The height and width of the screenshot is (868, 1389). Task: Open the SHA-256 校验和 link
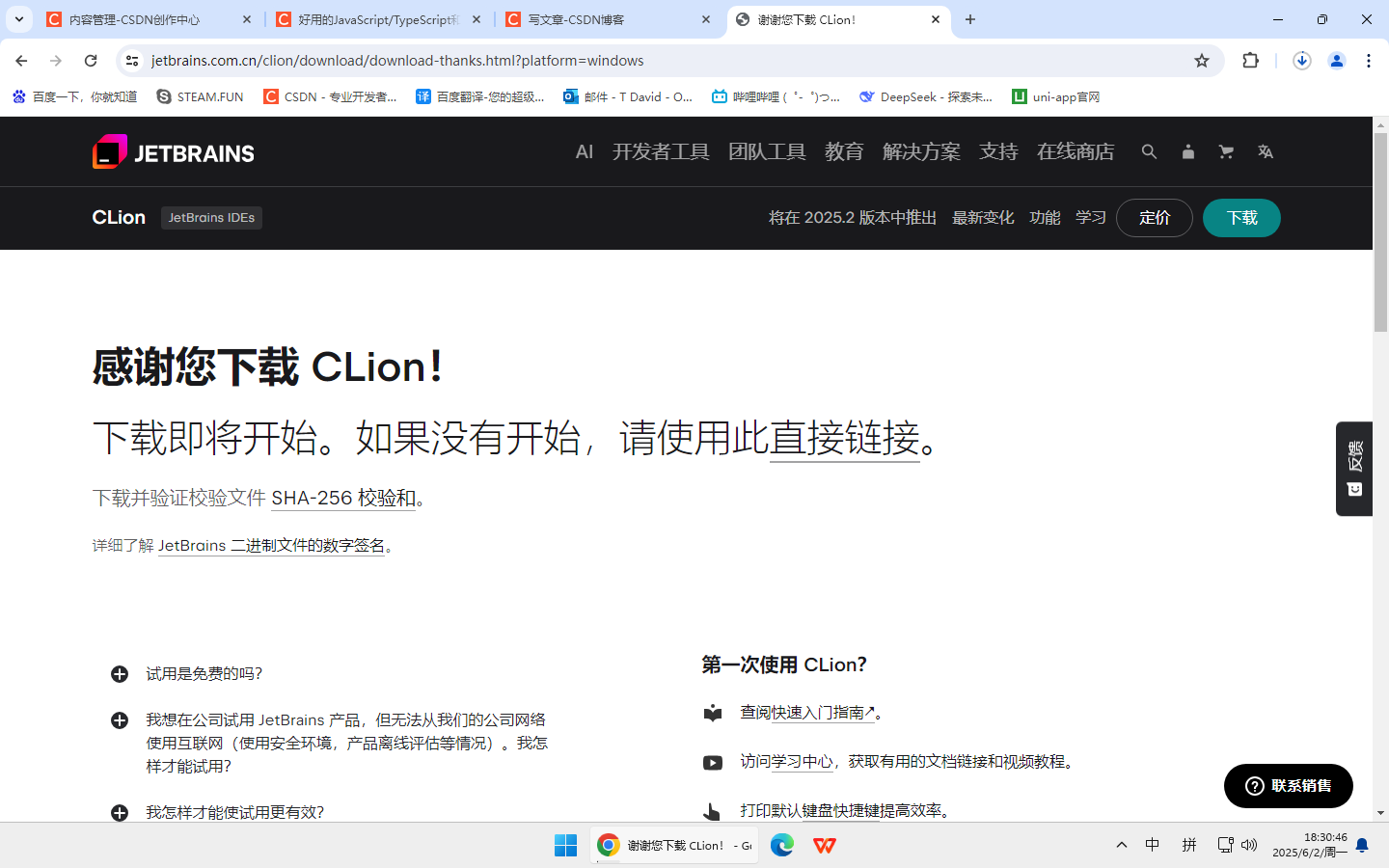tap(343, 498)
